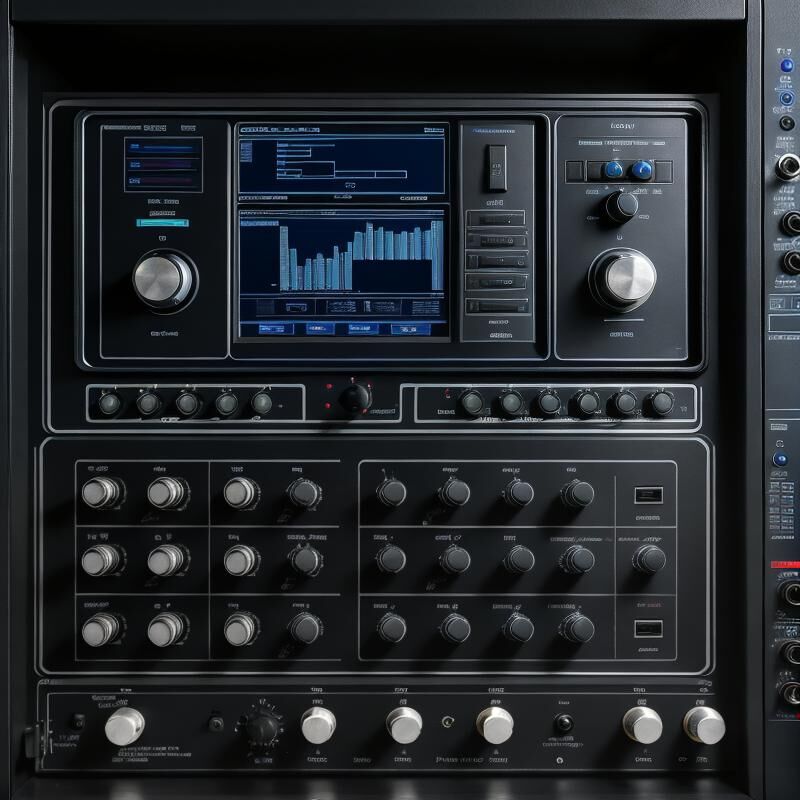This screenshot has height=800, width=800.
Task: Tap second blue button at bottom of screen
Action: tap(320, 329)
